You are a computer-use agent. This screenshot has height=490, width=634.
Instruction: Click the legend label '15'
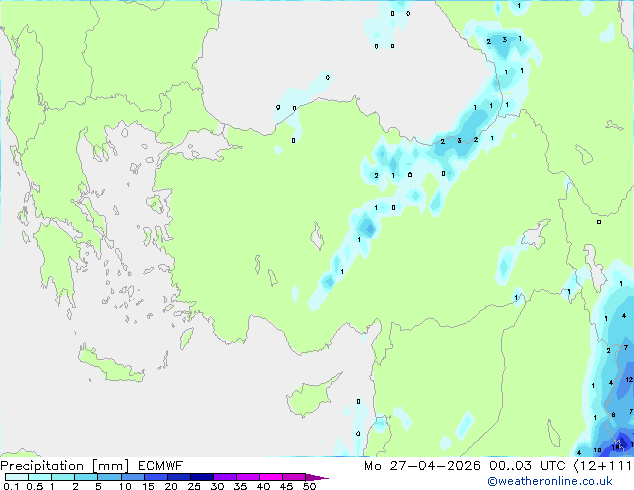coord(148,486)
